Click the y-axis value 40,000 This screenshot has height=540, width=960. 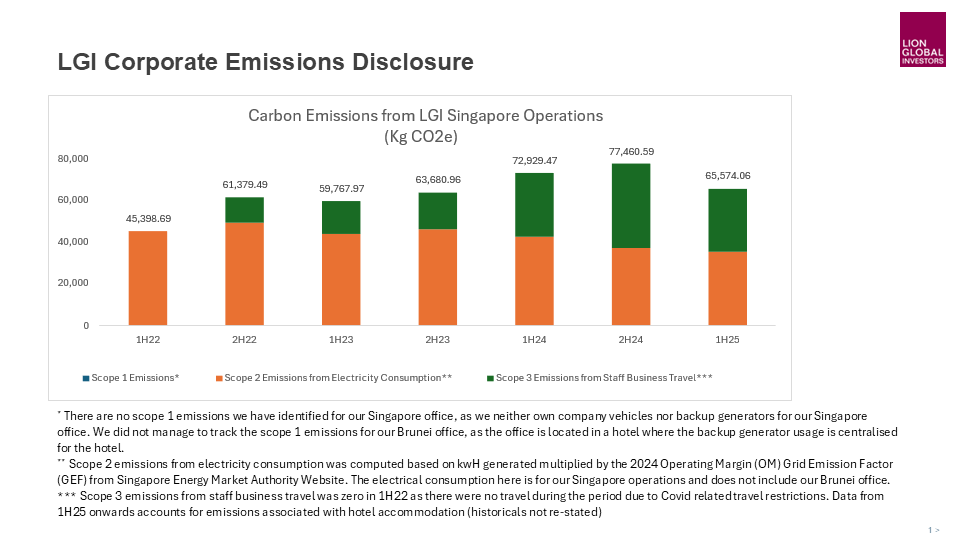point(73,242)
